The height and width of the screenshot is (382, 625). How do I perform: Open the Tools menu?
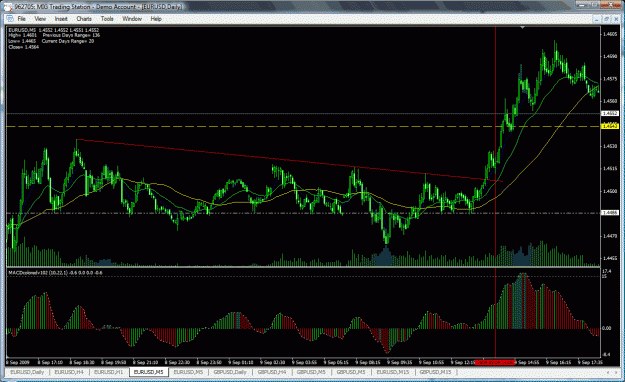(x=107, y=19)
